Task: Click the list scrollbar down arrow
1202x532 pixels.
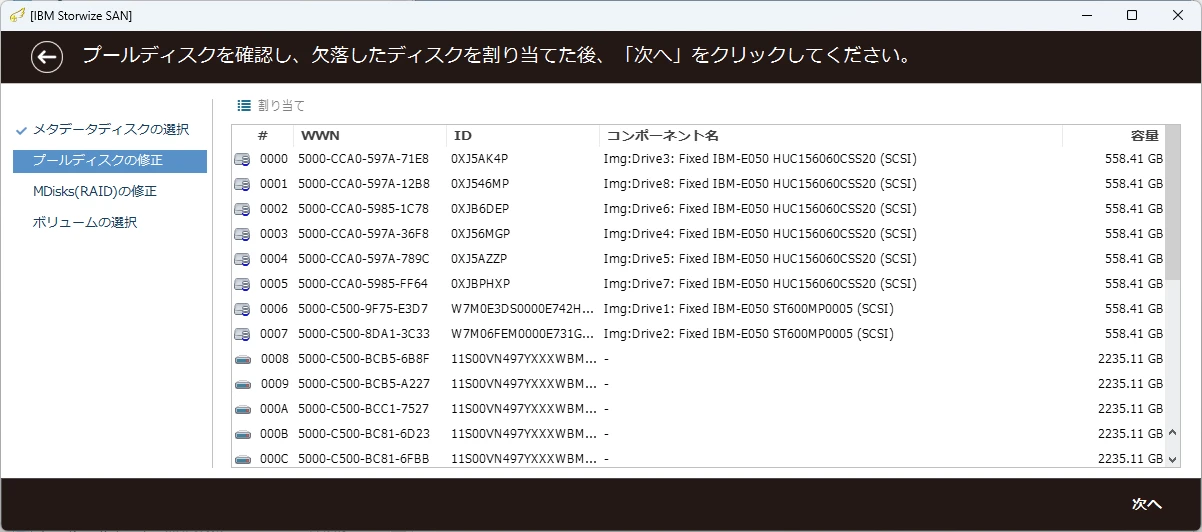Action: click(1173, 458)
